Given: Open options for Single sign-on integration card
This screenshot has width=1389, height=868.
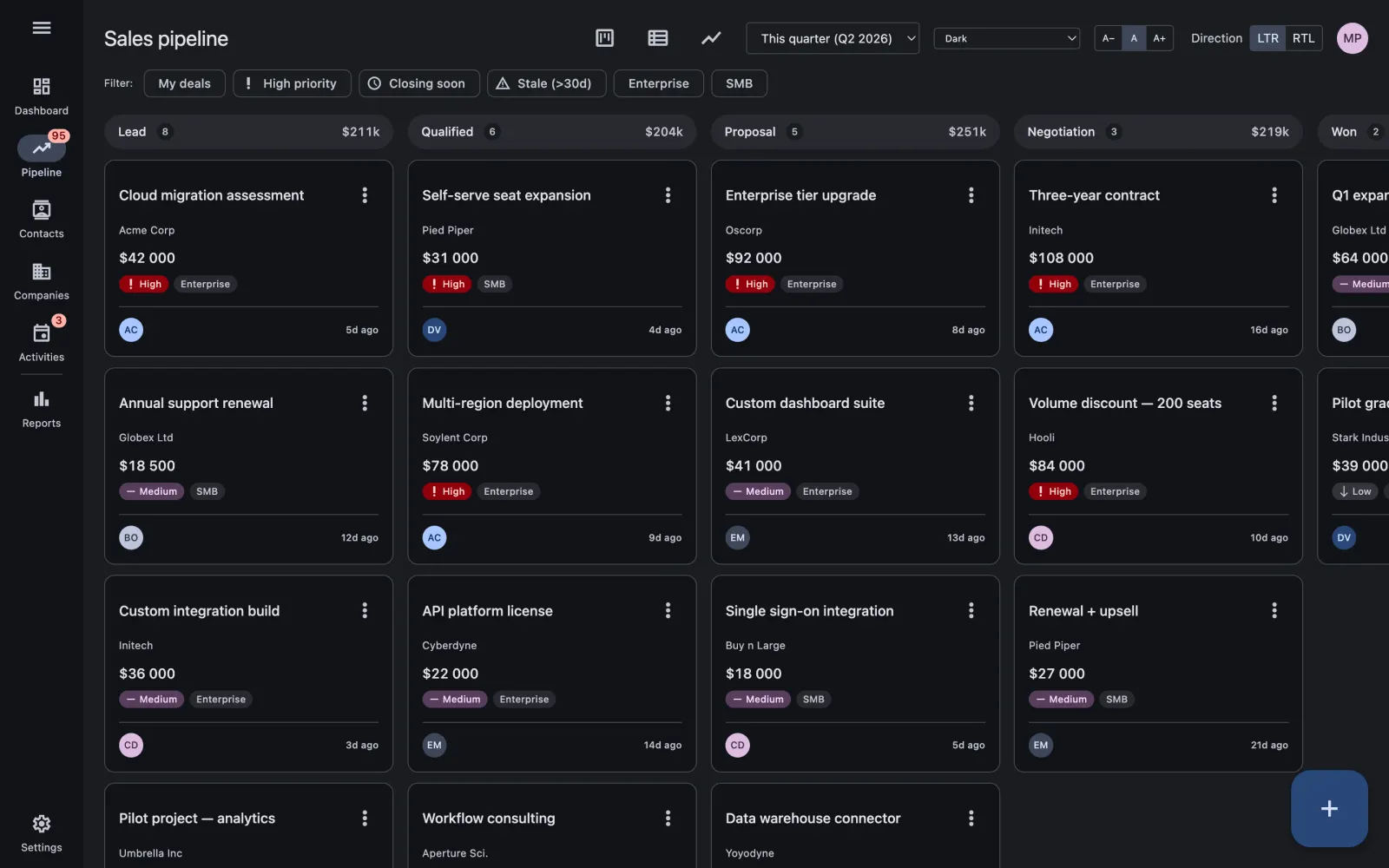Looking at the screenshot, I should pyautogui.click(x=971, y=611).
